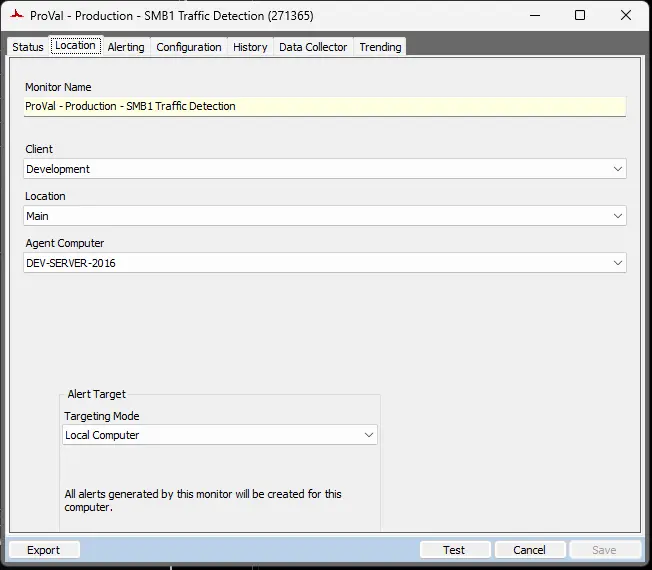Click the Export button

click(44, 550)
